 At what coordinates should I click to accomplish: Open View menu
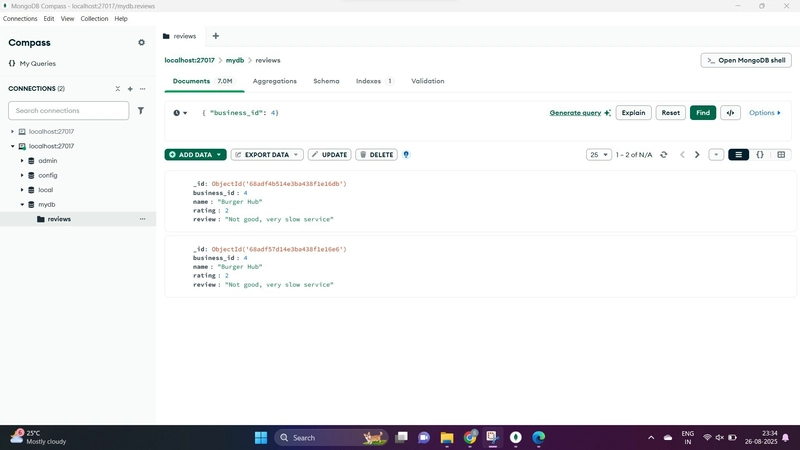(67, 18)
